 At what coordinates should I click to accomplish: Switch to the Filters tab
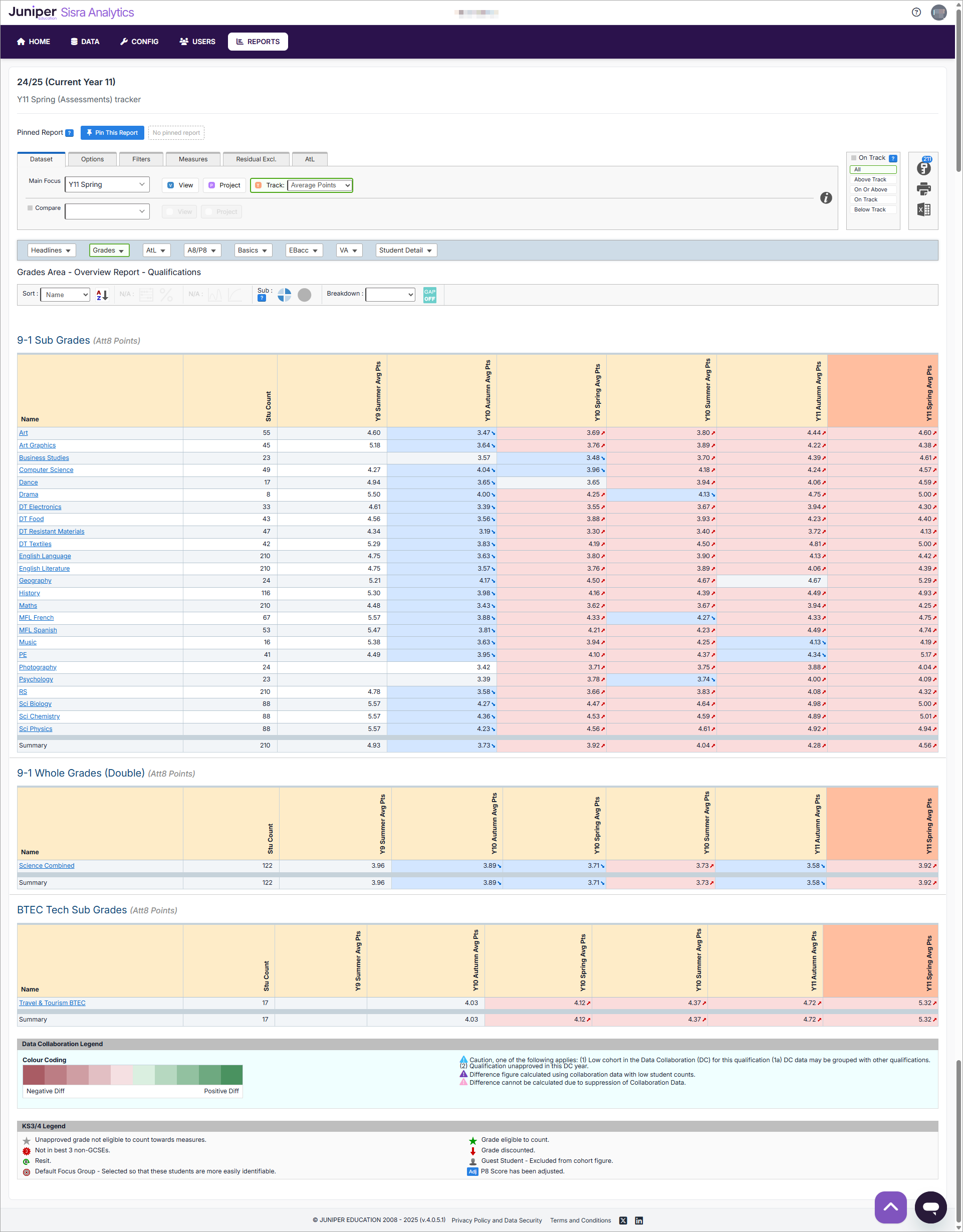coord(141,159)
